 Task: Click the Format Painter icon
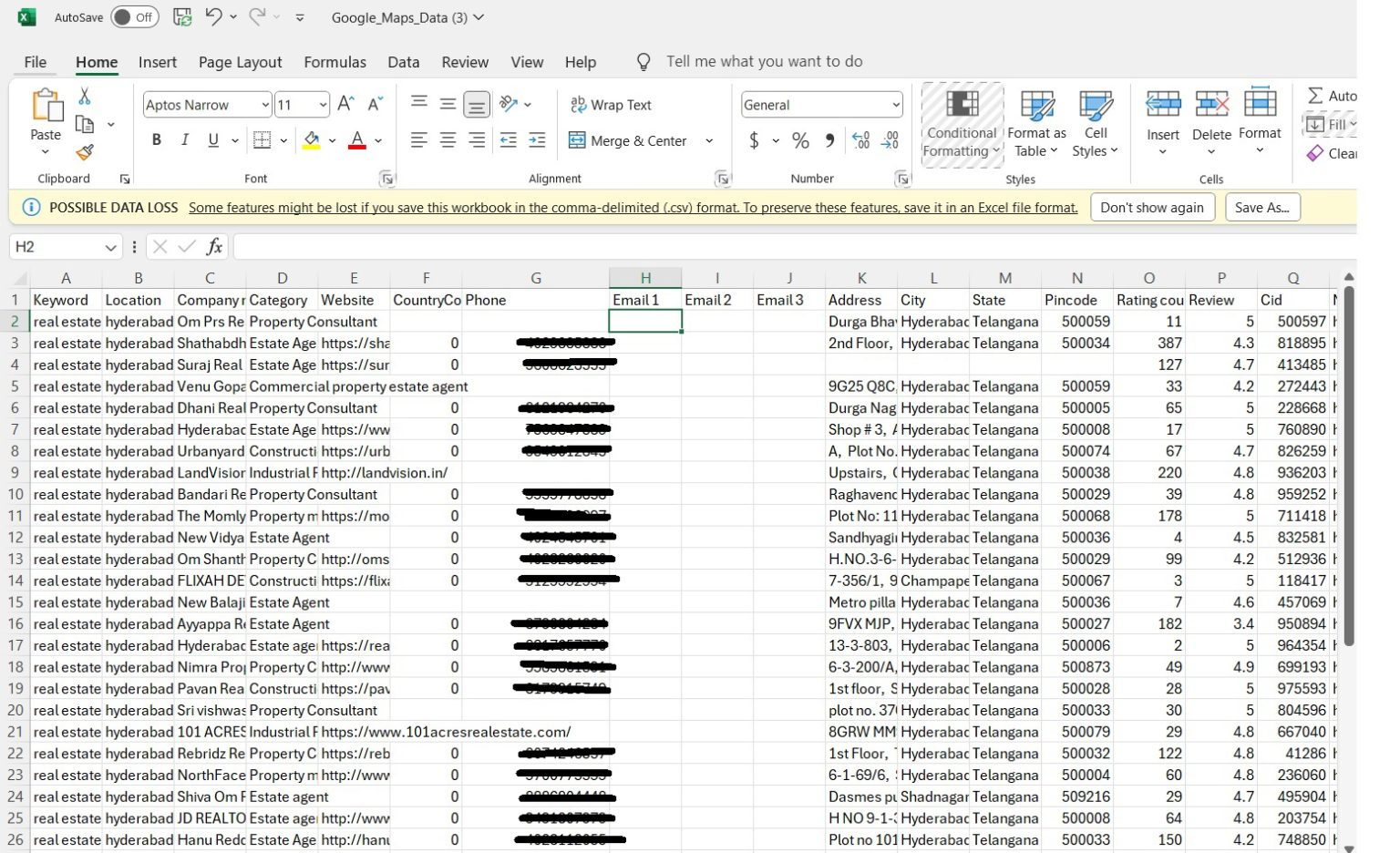tap(85, 153)
